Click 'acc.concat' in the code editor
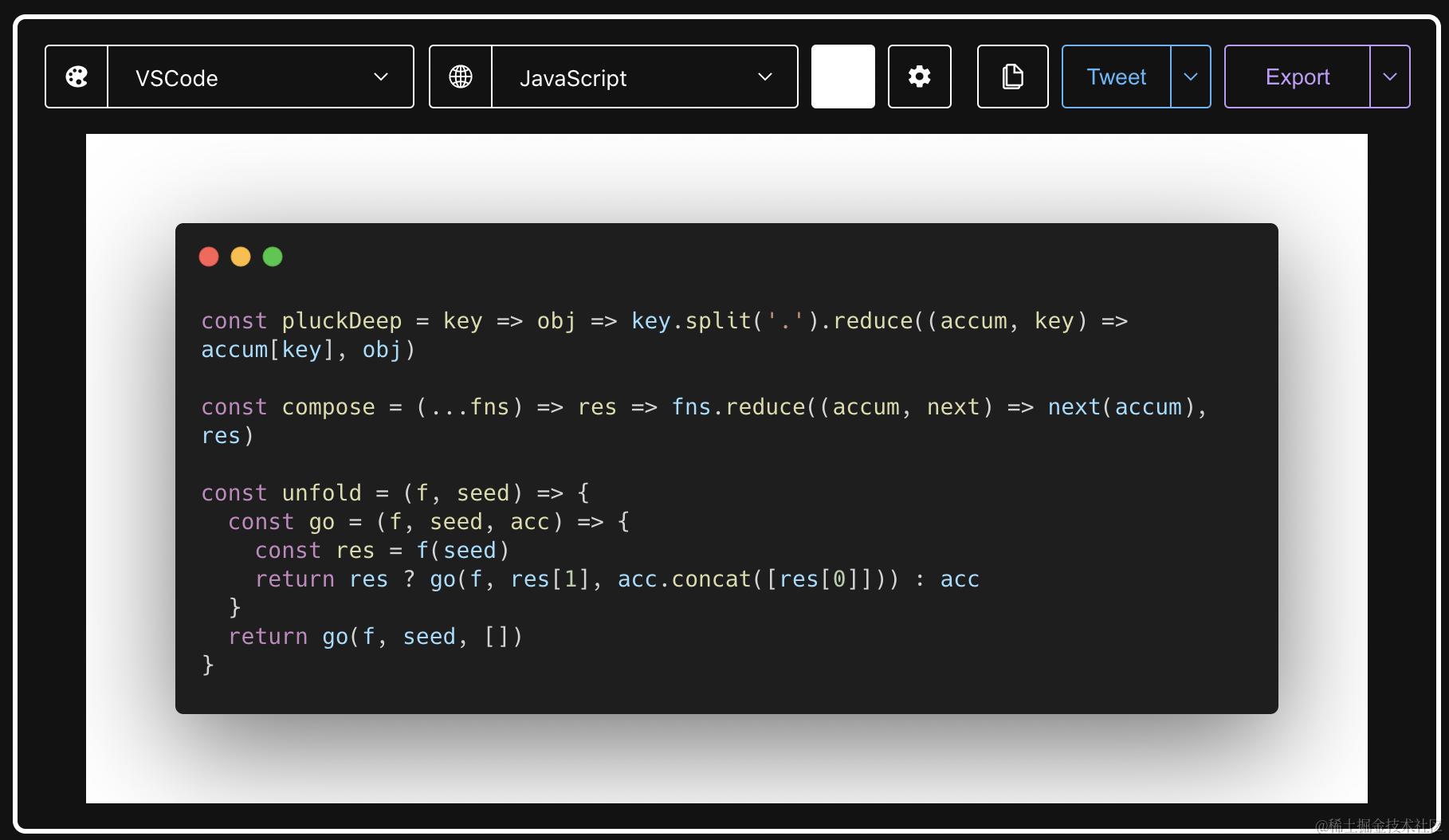 pyautogui.click(x=685, y=579)
